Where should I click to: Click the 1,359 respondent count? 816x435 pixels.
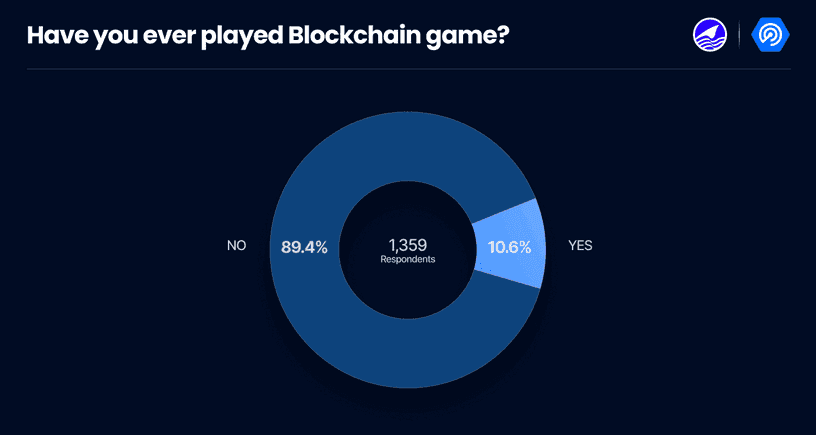[408, 241]
